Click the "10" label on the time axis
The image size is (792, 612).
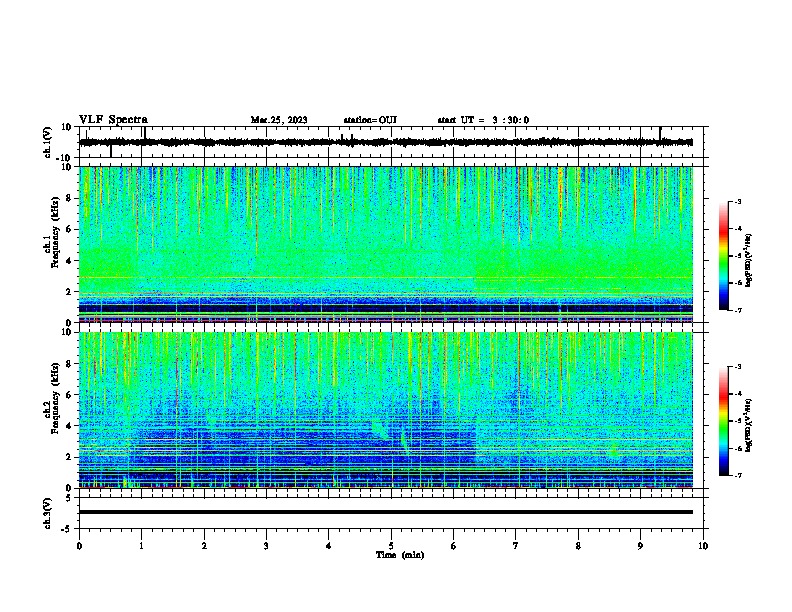[x=703, y=546]
